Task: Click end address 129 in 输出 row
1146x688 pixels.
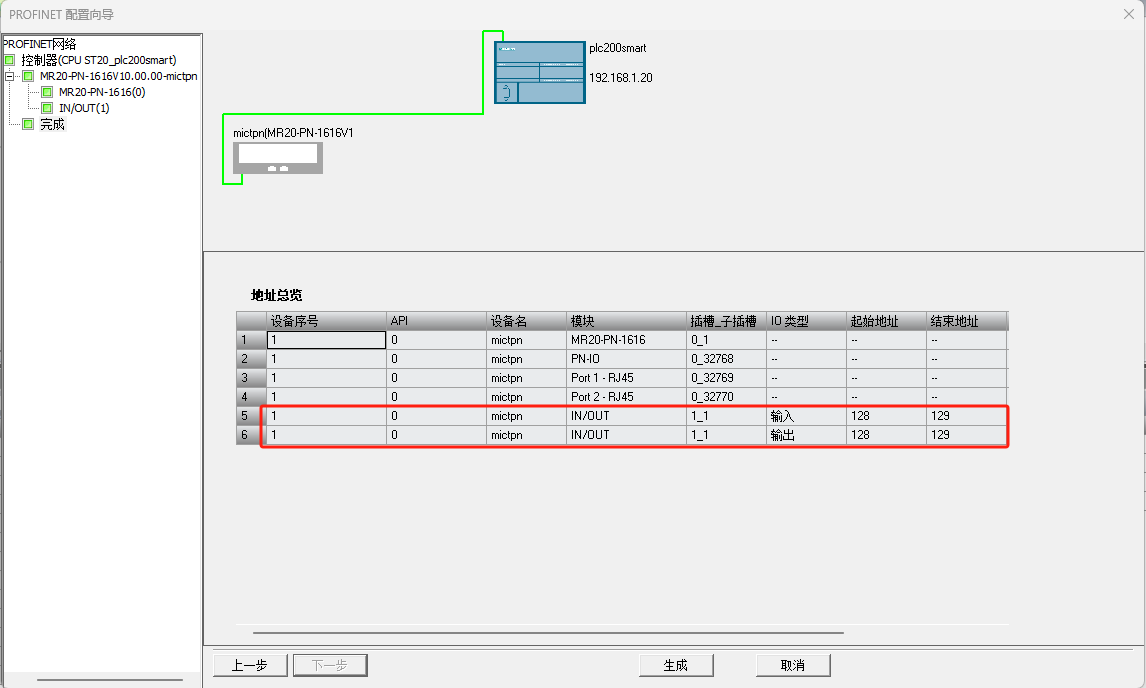Action: [x=966, y=435]
